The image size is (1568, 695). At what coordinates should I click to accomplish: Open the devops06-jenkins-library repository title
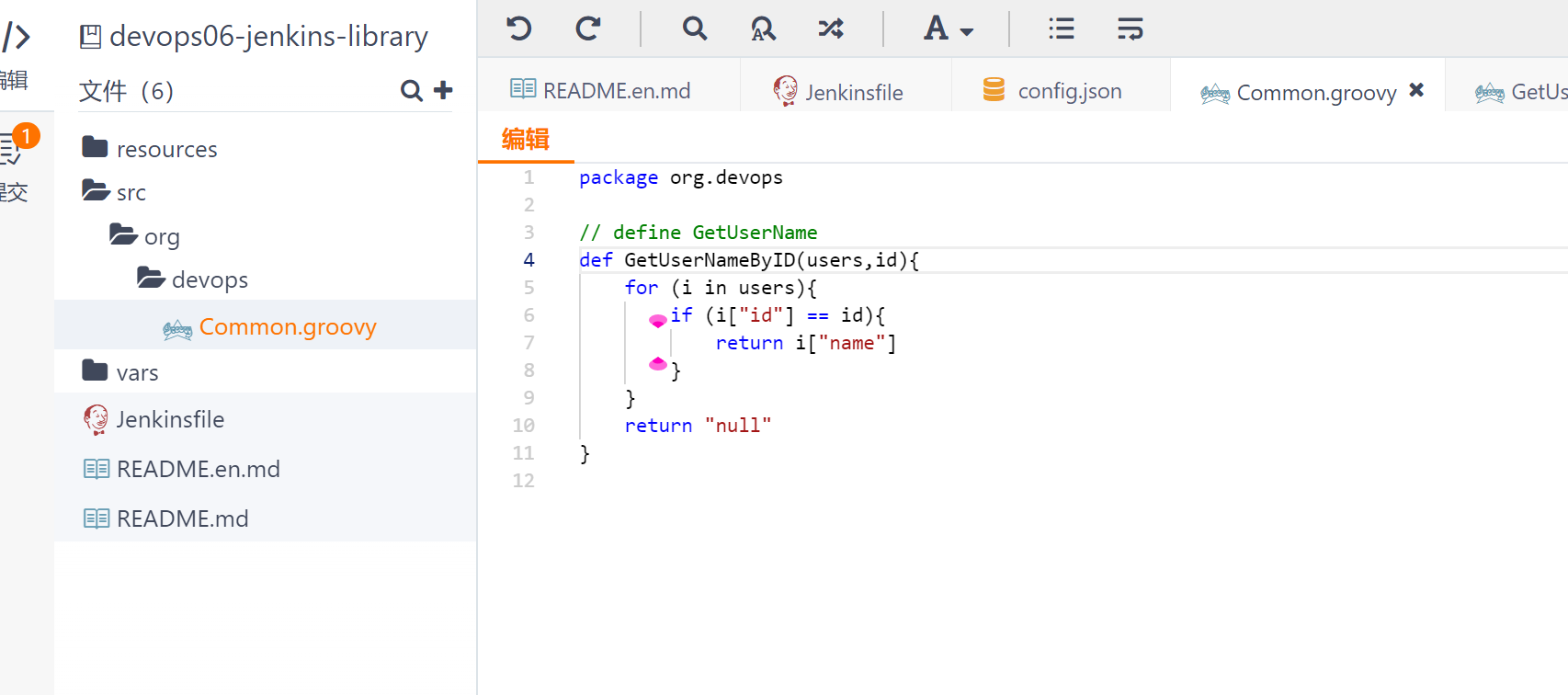coord(268,37)
